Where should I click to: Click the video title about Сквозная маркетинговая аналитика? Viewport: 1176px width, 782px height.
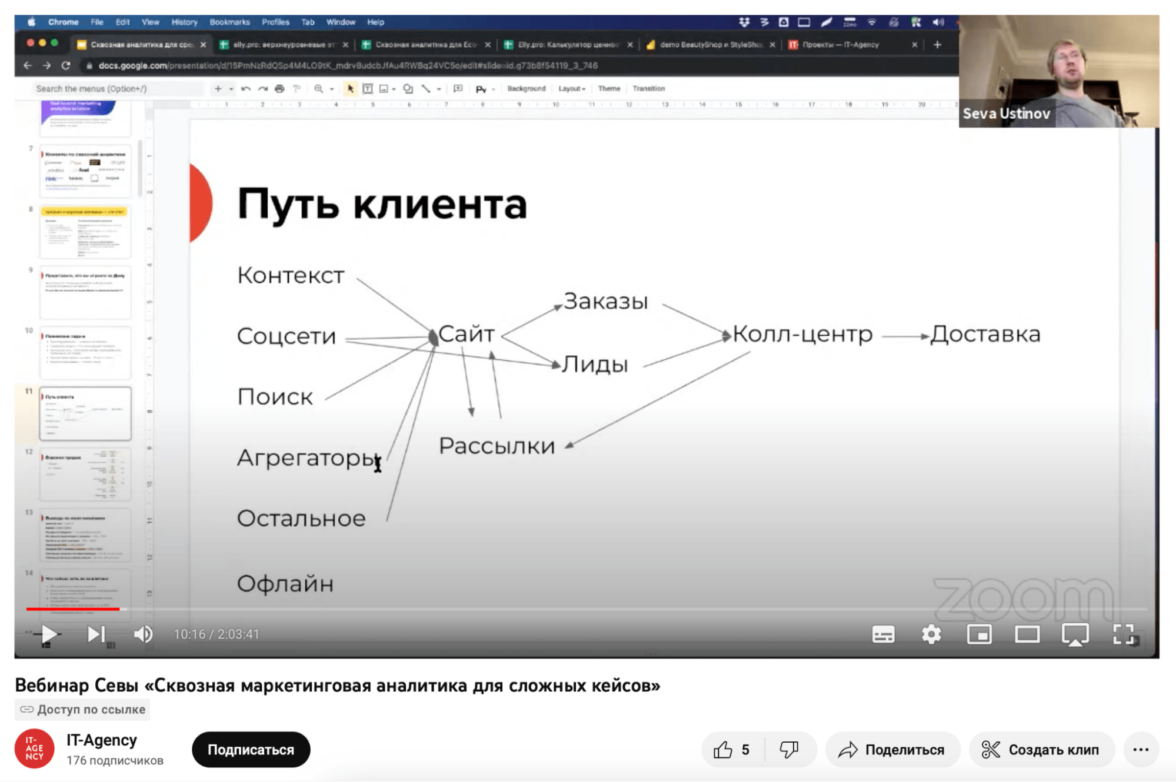[x=337, y=685]
